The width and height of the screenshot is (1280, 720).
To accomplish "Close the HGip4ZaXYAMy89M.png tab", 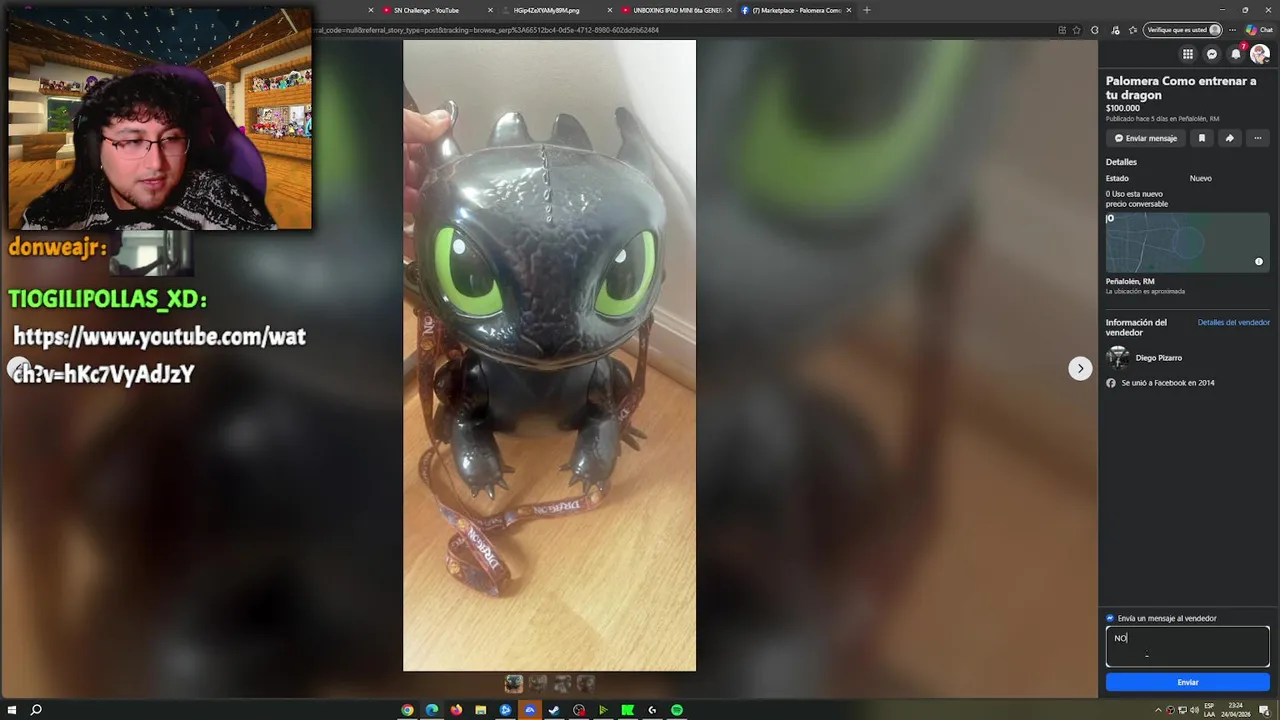I will pyautogui.click(x=610, y=10).
